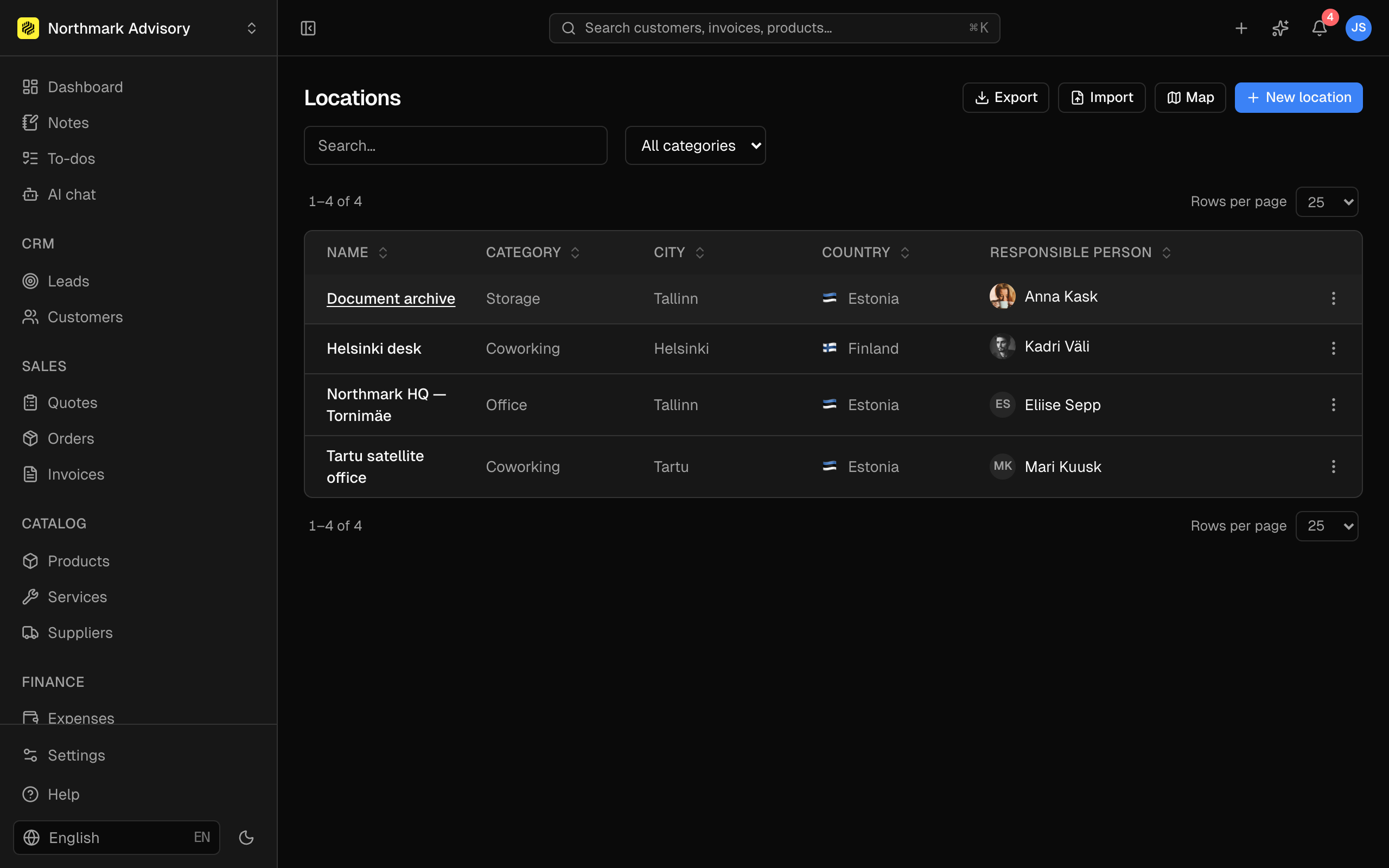Open the top Rows per page dropdown
The image size is (1389, 868).
pos(1327,202)
